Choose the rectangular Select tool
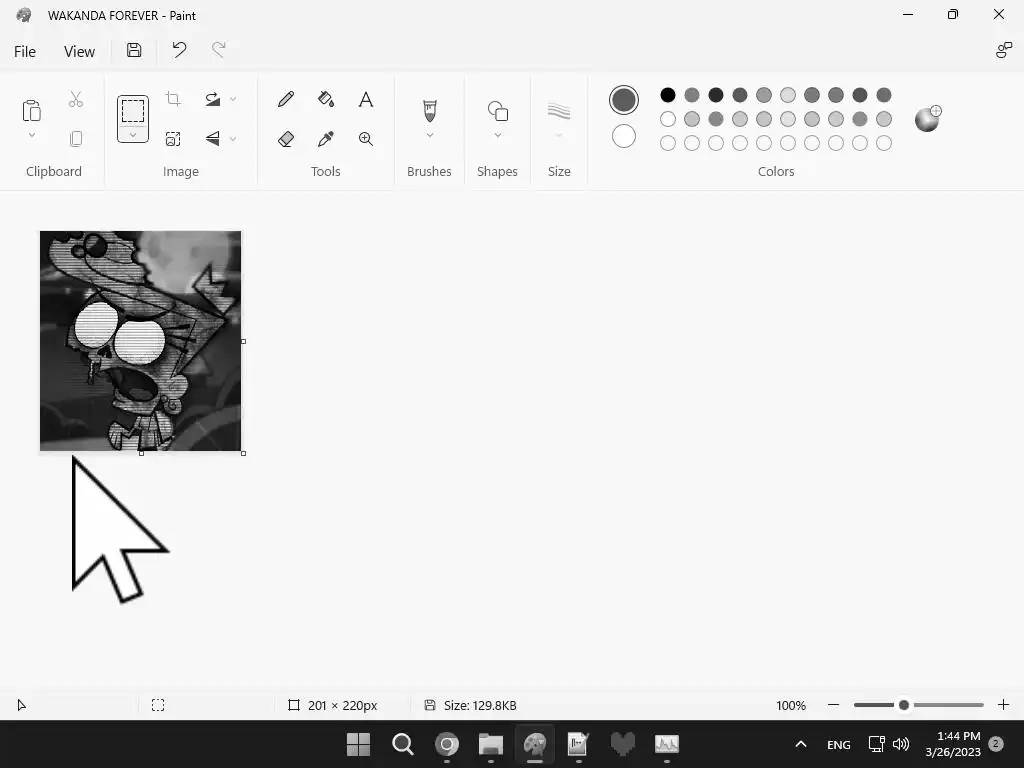 coord(133,110)
